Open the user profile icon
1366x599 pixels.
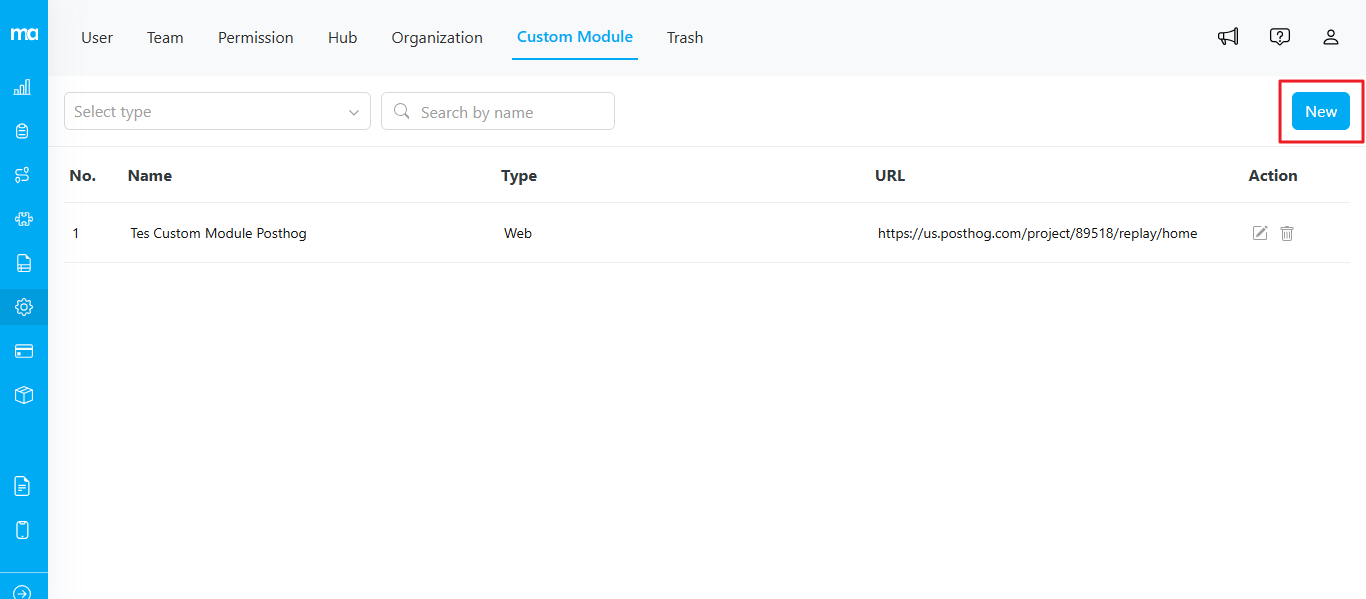click(x=1330, y=37)
